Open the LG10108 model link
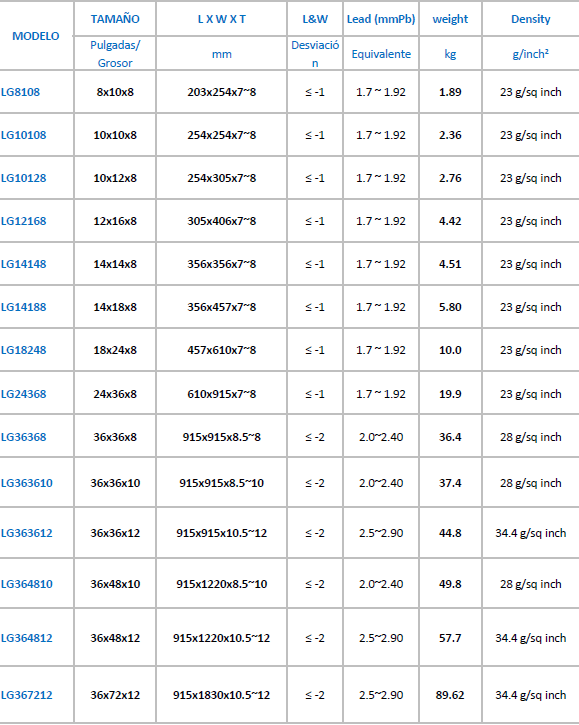Screen dimensions: 579x725 [x=24, y=135]
